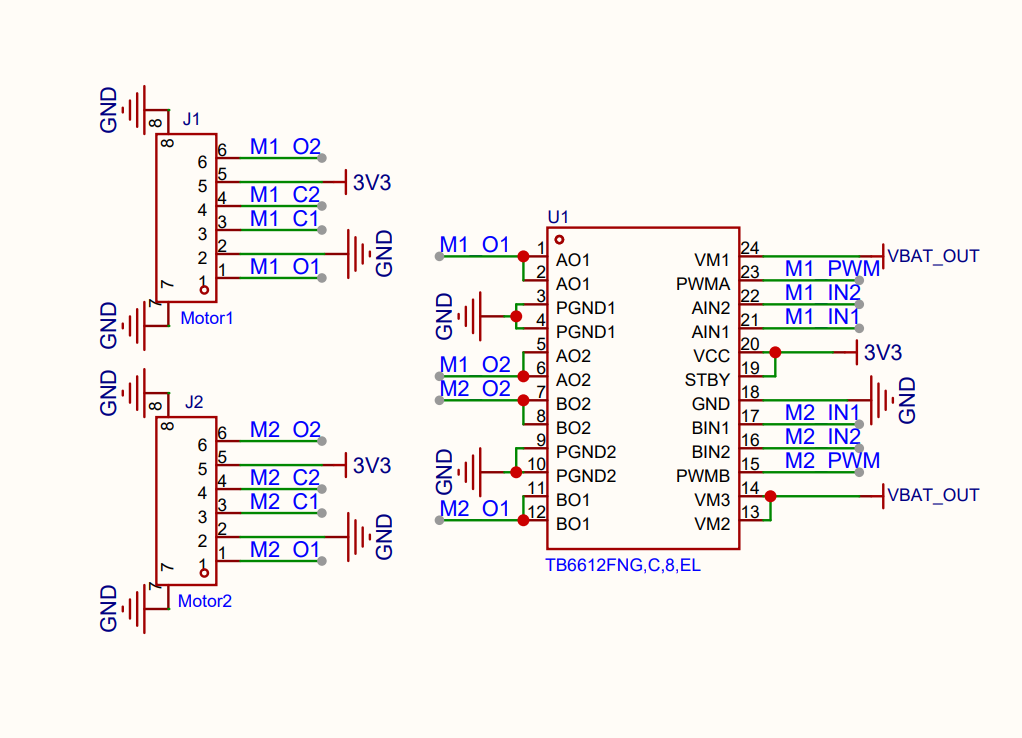
Task: Click the pin-1 circle marker inside J2
Action: [204, 573]
